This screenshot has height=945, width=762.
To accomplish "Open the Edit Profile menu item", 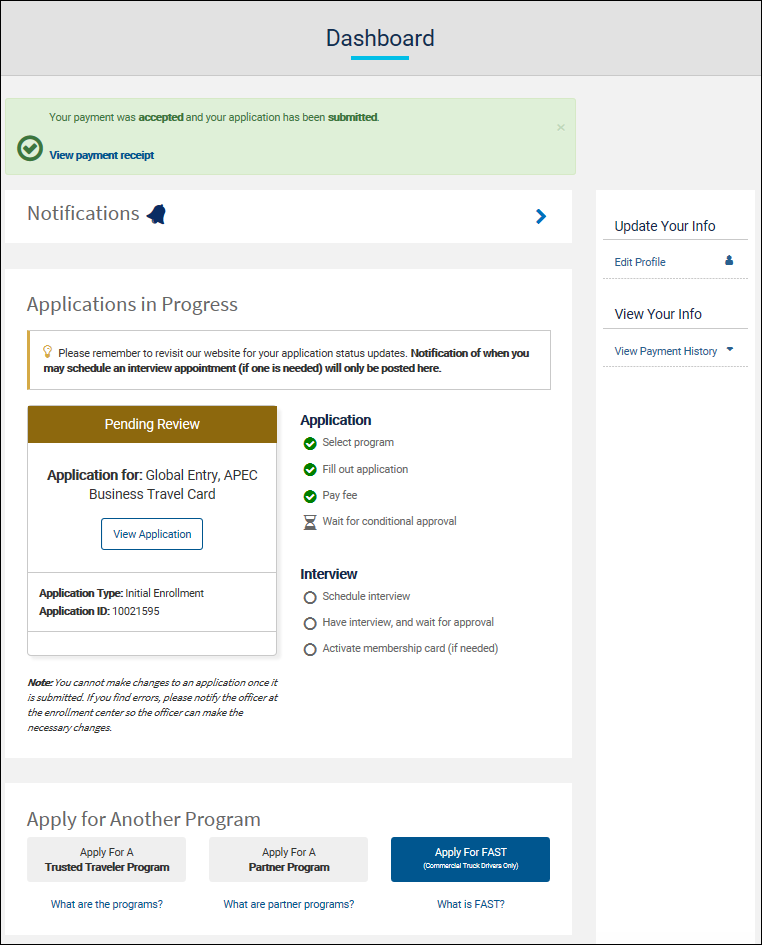I will (x=640, y=262).
